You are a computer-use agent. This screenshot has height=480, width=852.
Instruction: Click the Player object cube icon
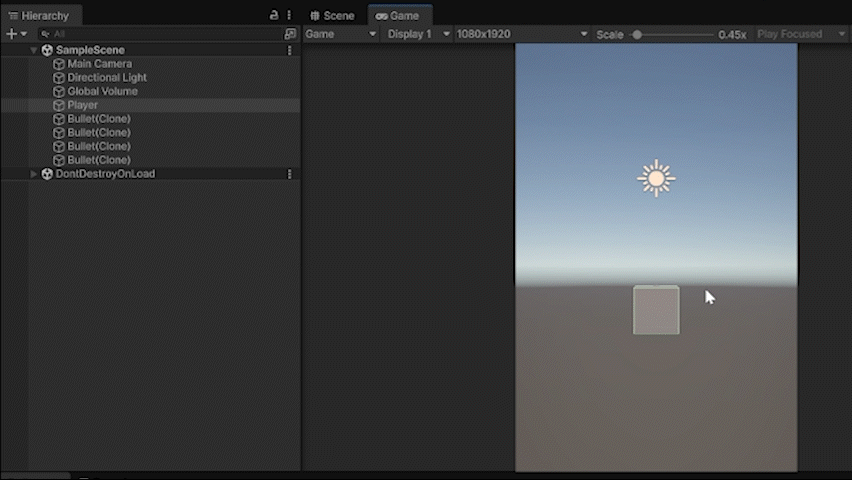pos(59,105)
